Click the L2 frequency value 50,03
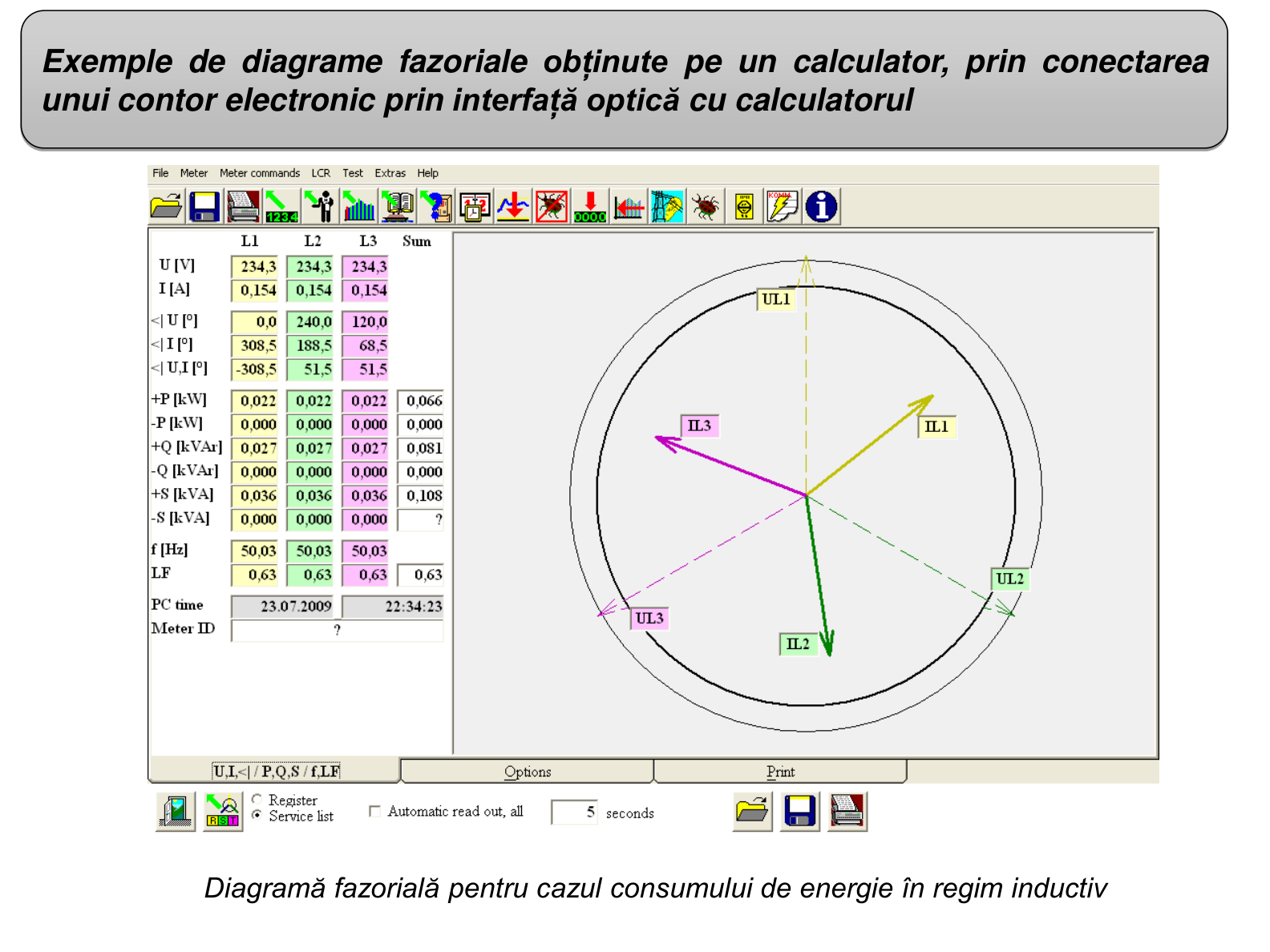This screenshot has height=952, width=1270. click(x=309, y=551)
